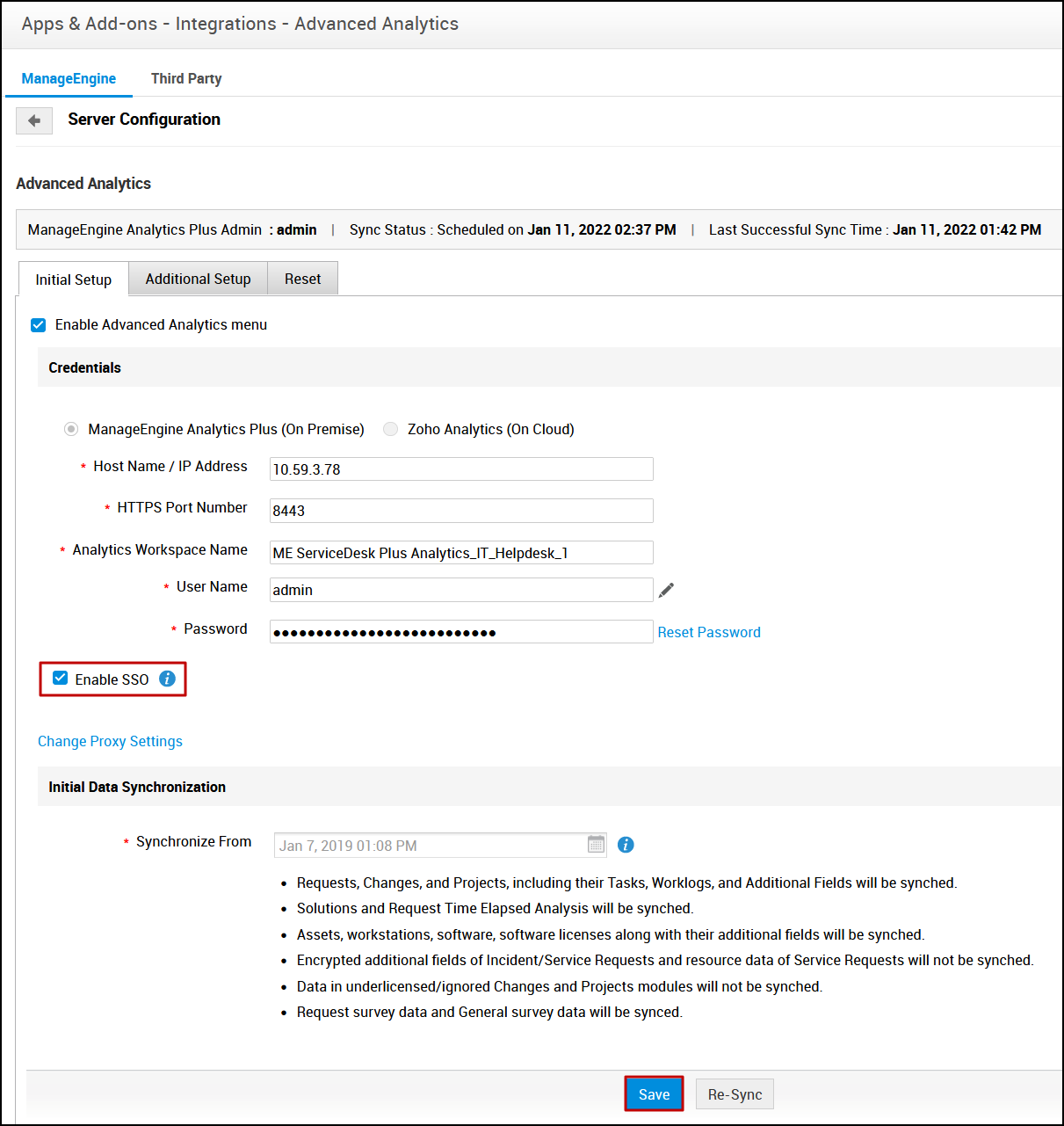Click the Initial Data Synchronization heading
1064x1126 pixels.
point(137,787)
